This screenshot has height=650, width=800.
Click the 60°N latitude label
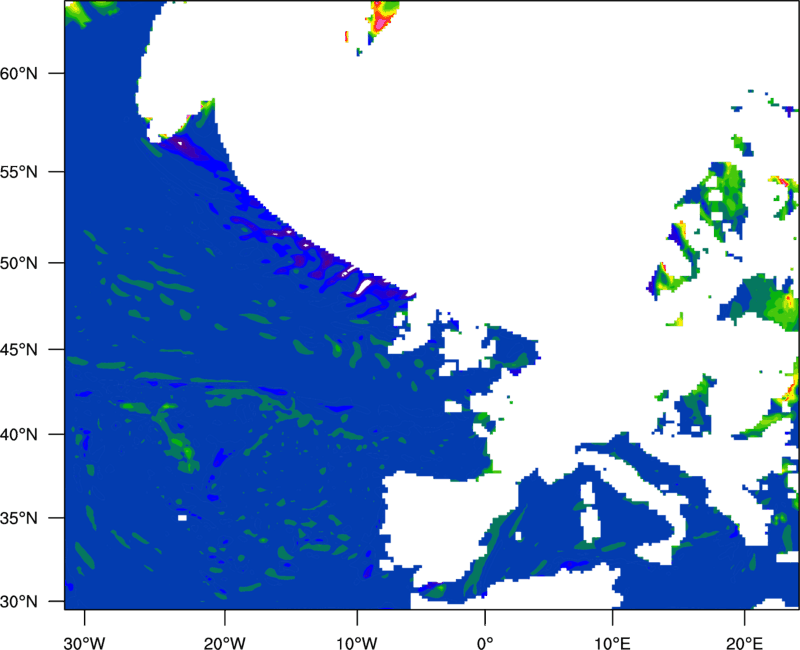(x=19, y=73)
